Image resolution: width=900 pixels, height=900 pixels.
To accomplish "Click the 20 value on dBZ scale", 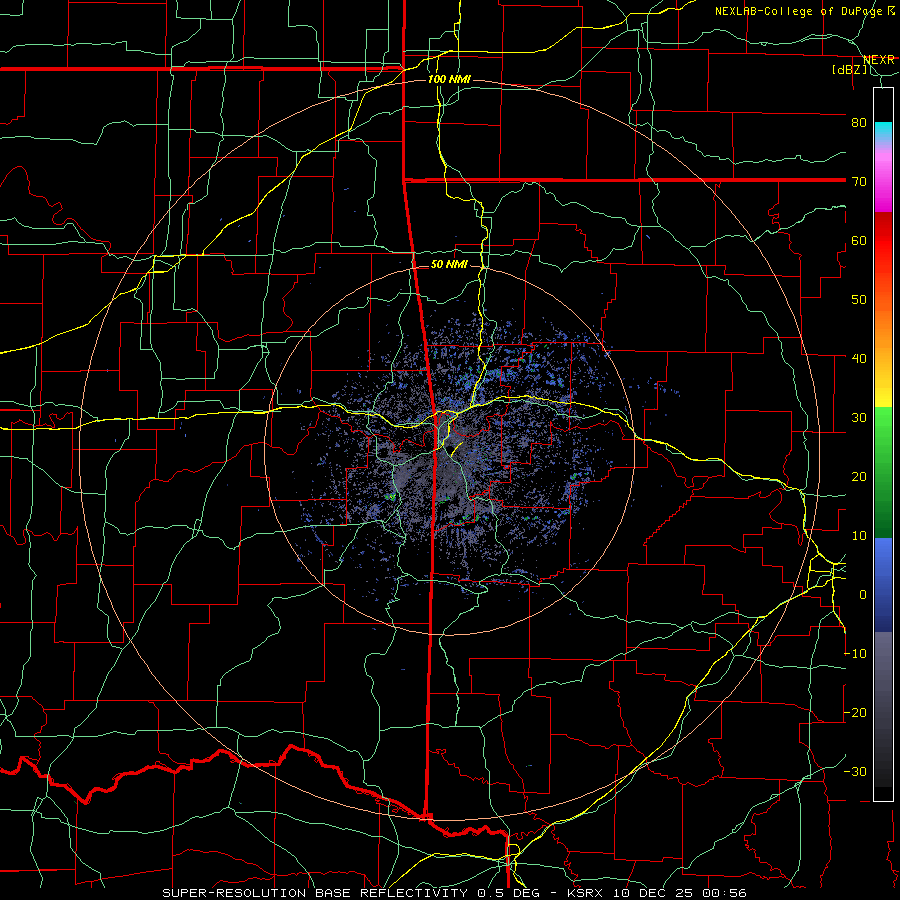I will 859,477.
